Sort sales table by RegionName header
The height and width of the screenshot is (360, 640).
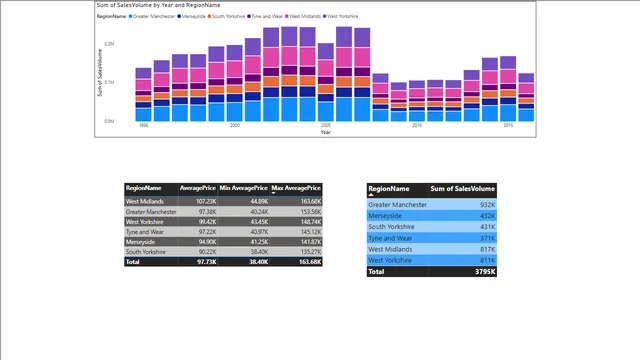(x=389, y=189)
